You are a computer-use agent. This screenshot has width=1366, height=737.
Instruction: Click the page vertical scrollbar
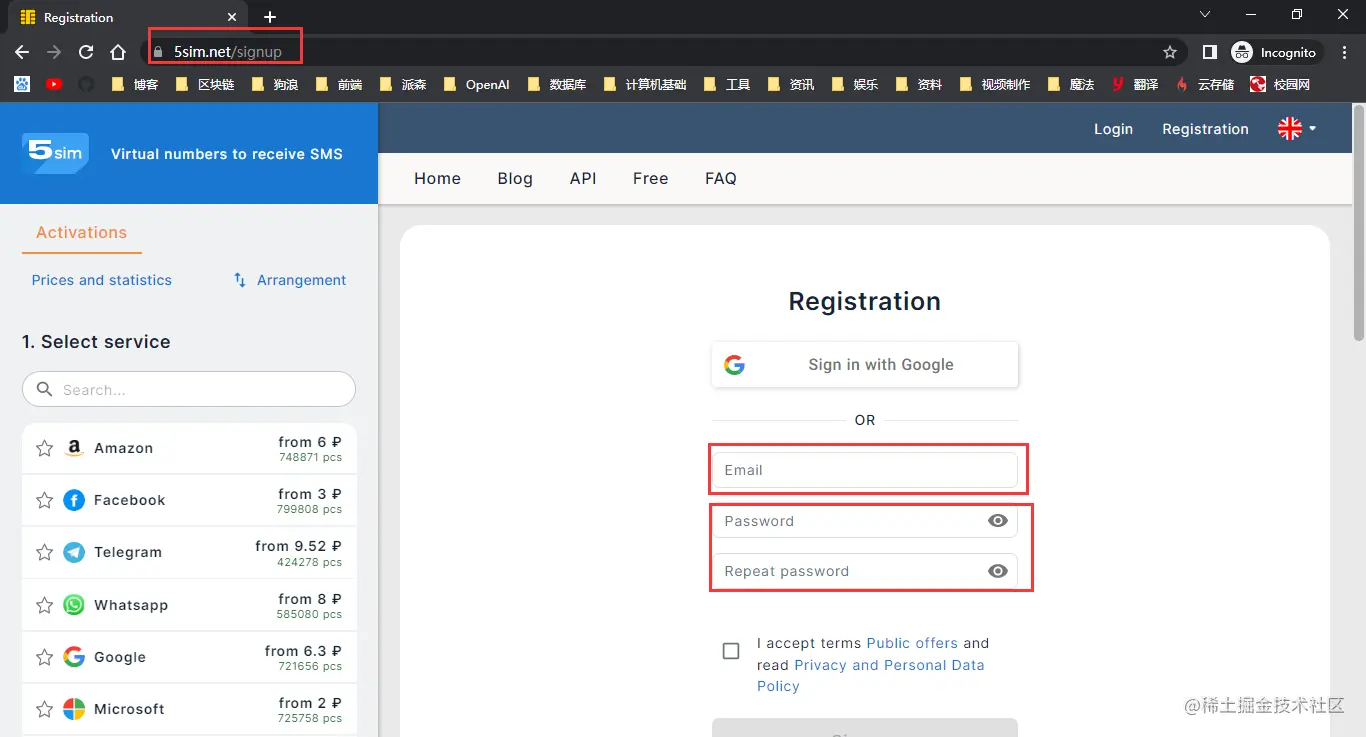point(1358,225)
